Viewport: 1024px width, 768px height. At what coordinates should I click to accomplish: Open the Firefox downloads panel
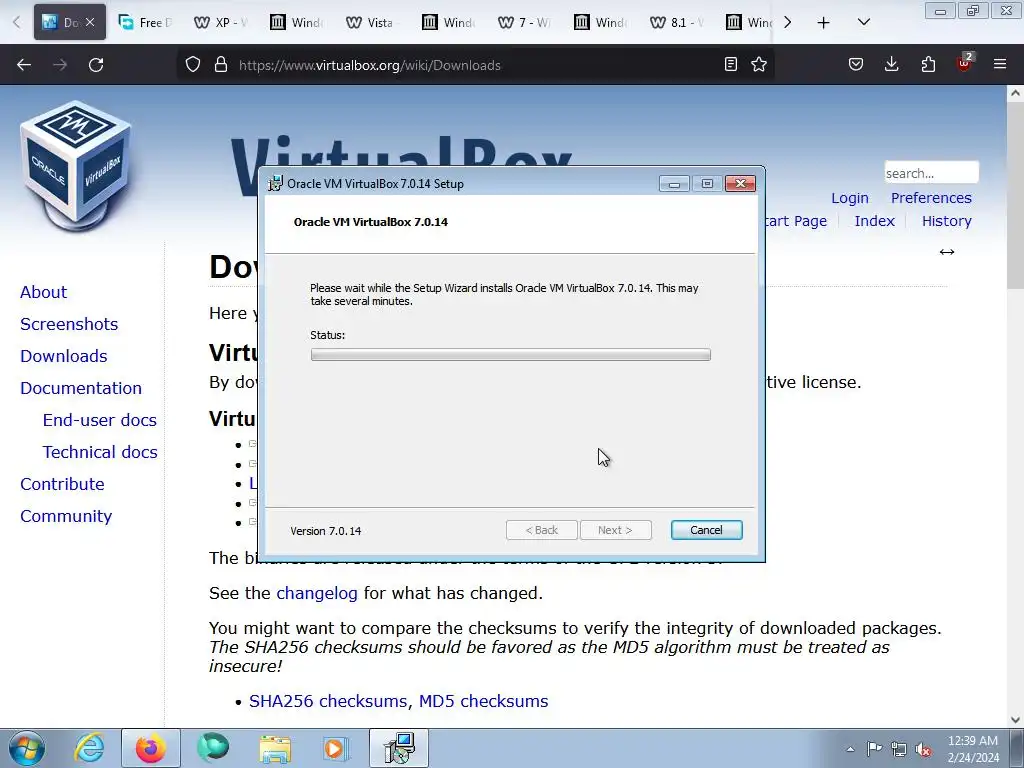(891, 65)
